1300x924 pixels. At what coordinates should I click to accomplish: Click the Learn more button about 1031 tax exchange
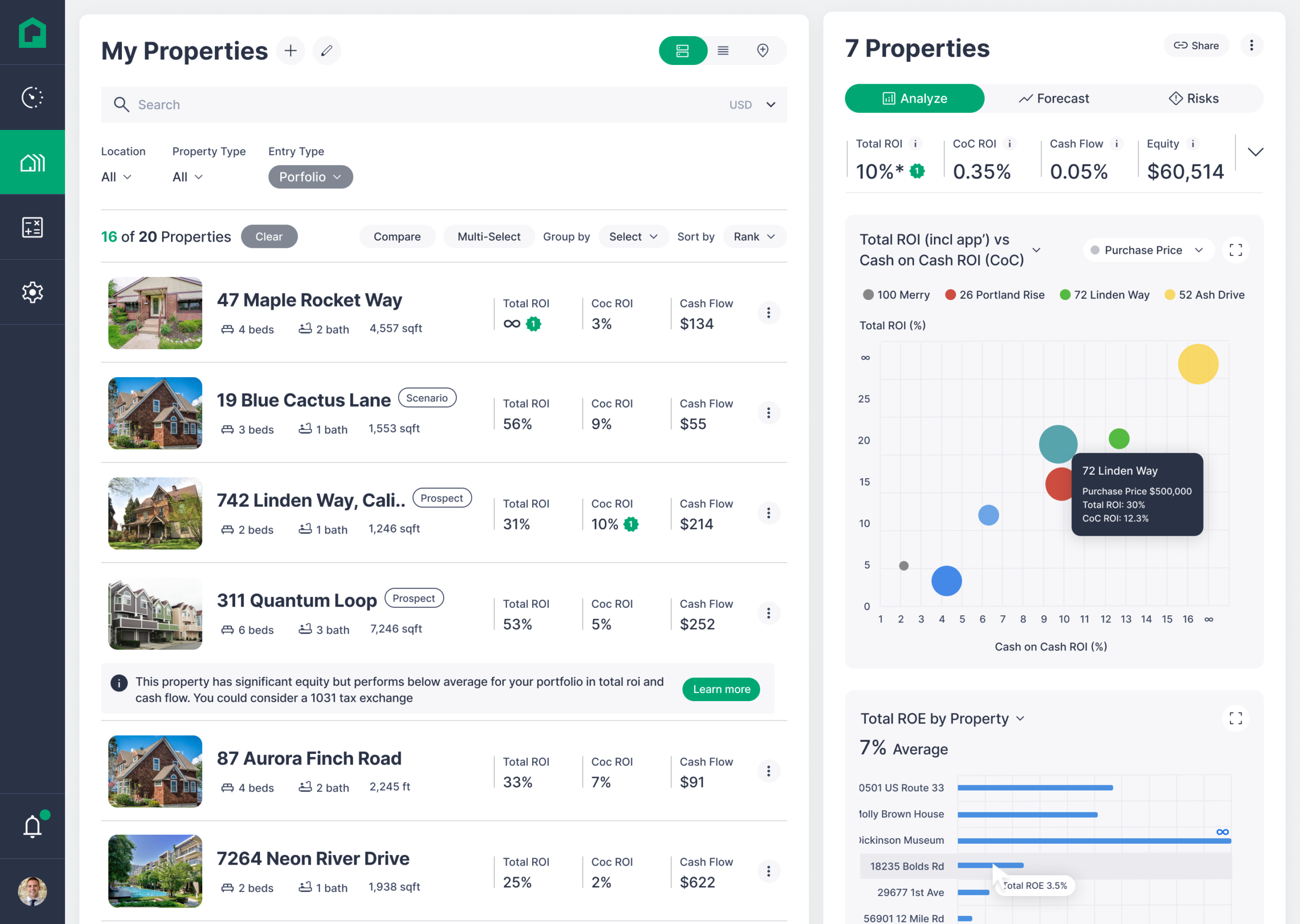(x=721, y=689)
